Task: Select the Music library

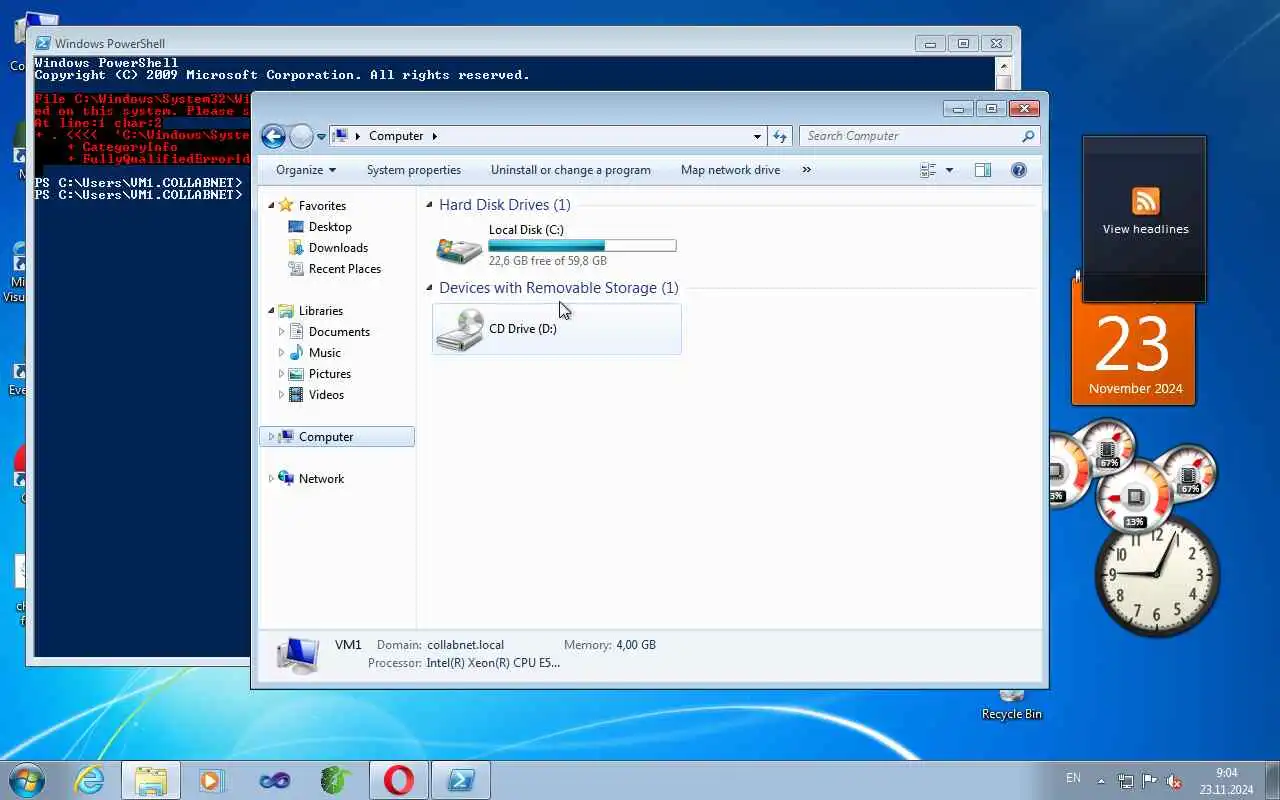Action: click(x=324, y=353)
